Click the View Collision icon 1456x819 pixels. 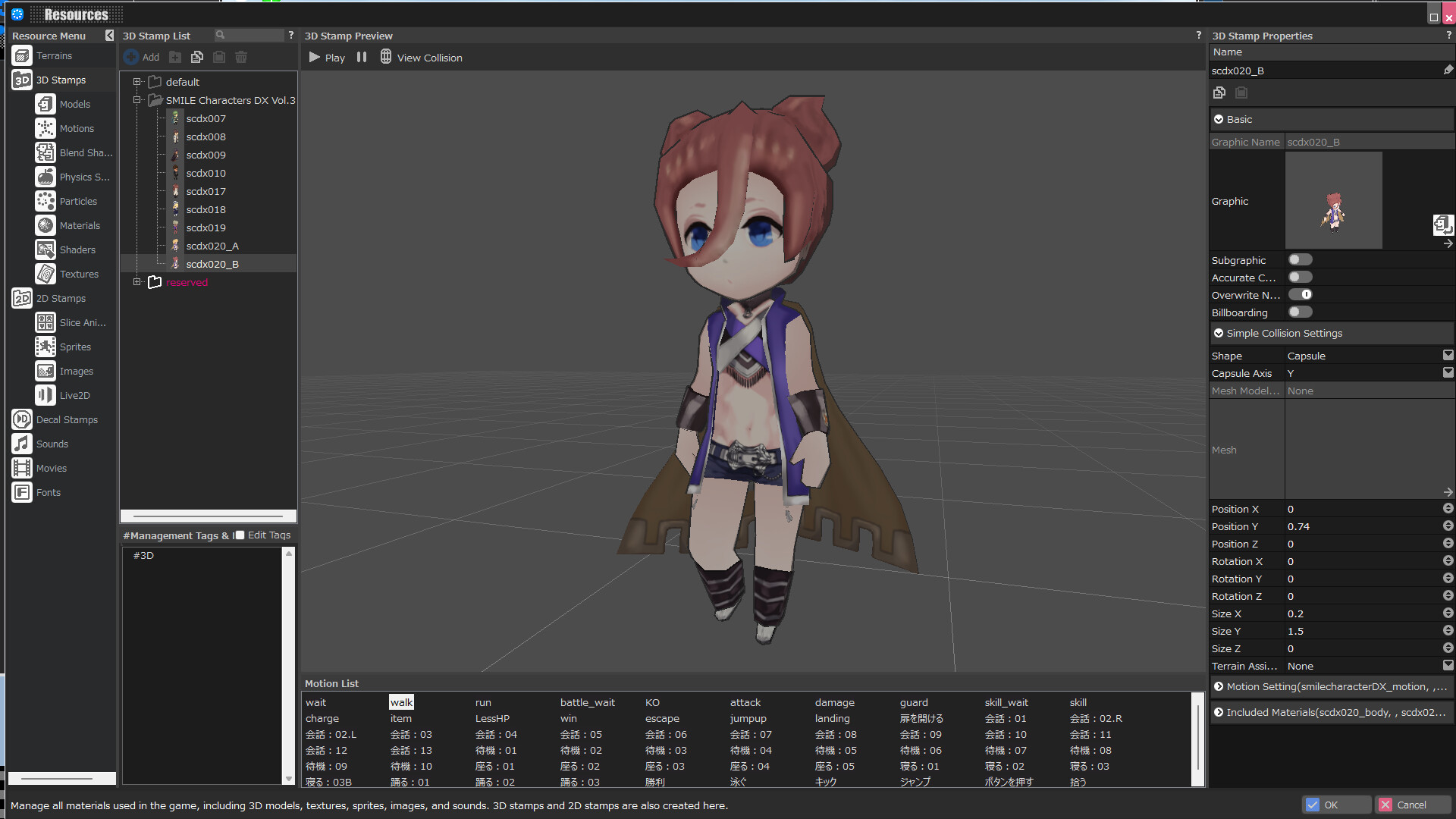386,57
